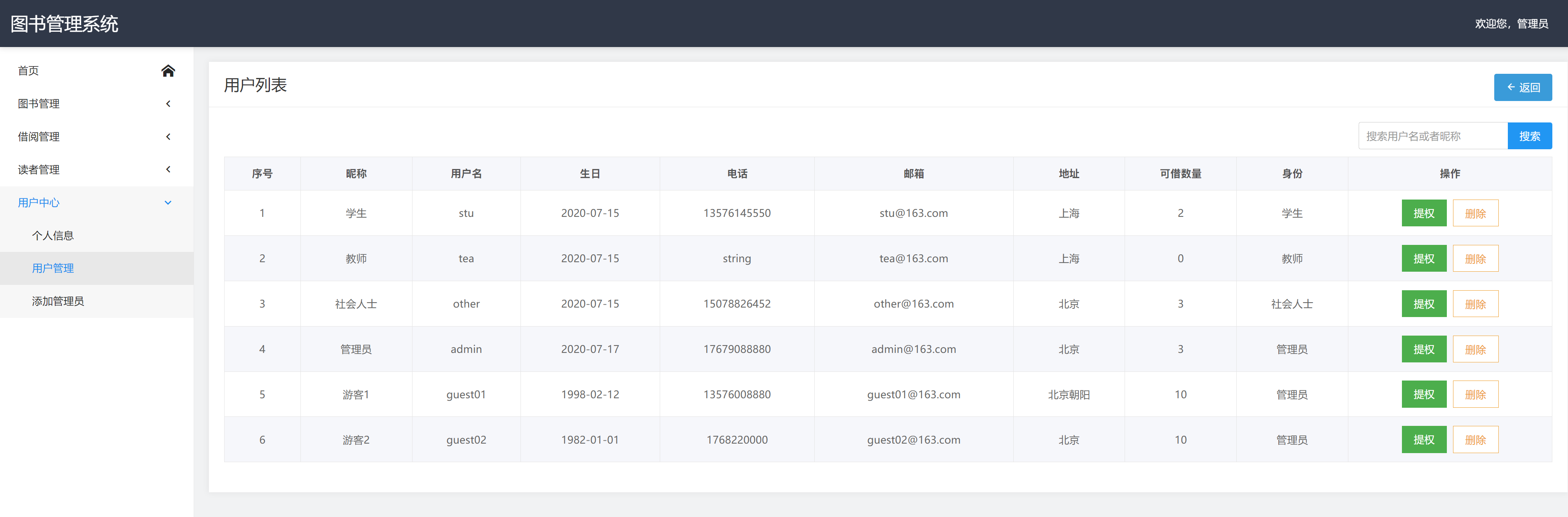Click the username guest01
The height and width of the screenshot is (517, 1568).
coord(466,395)
